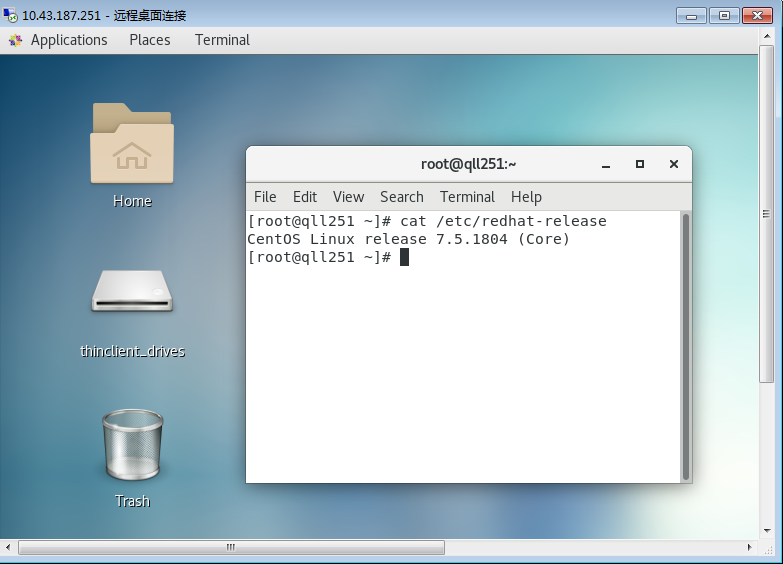
Task: Click the scroll down arrow of remote desktop
Action: pyautogui.click(x=767, y=531)
